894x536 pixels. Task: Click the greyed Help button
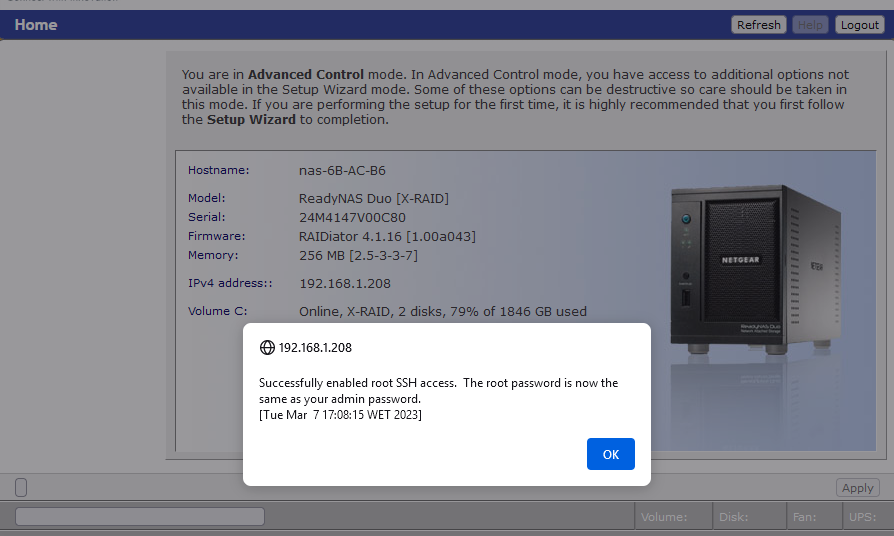coord(810,25)
